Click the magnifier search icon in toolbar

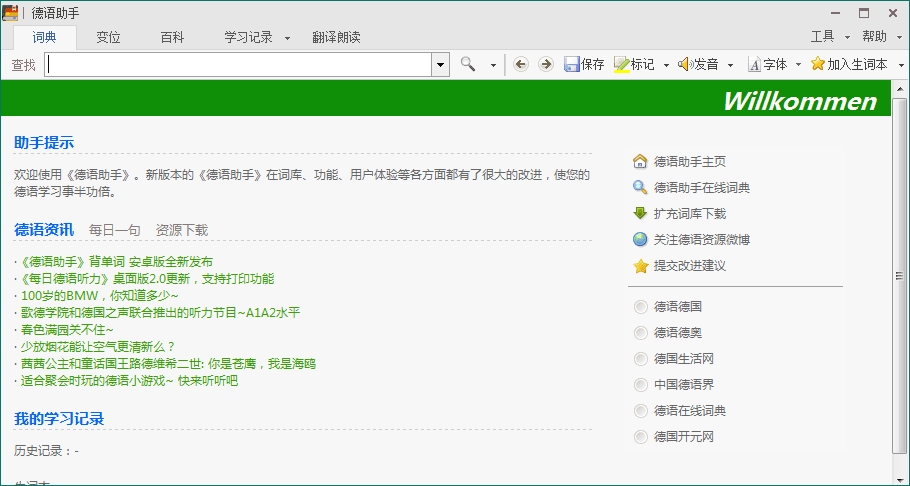coord(468,64)
